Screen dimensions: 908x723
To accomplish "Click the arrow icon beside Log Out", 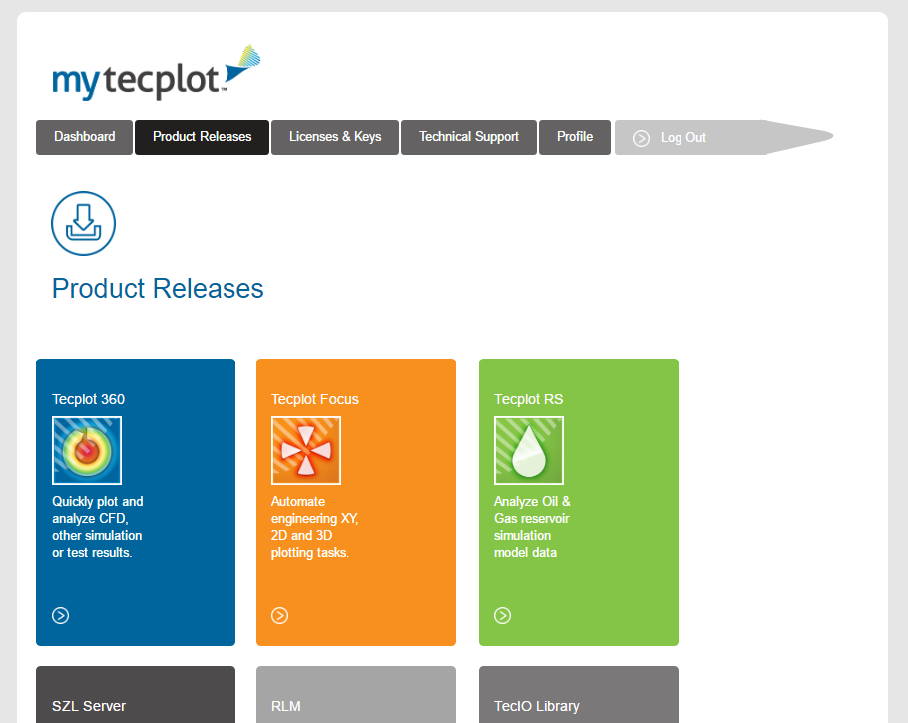I will 642,138.
